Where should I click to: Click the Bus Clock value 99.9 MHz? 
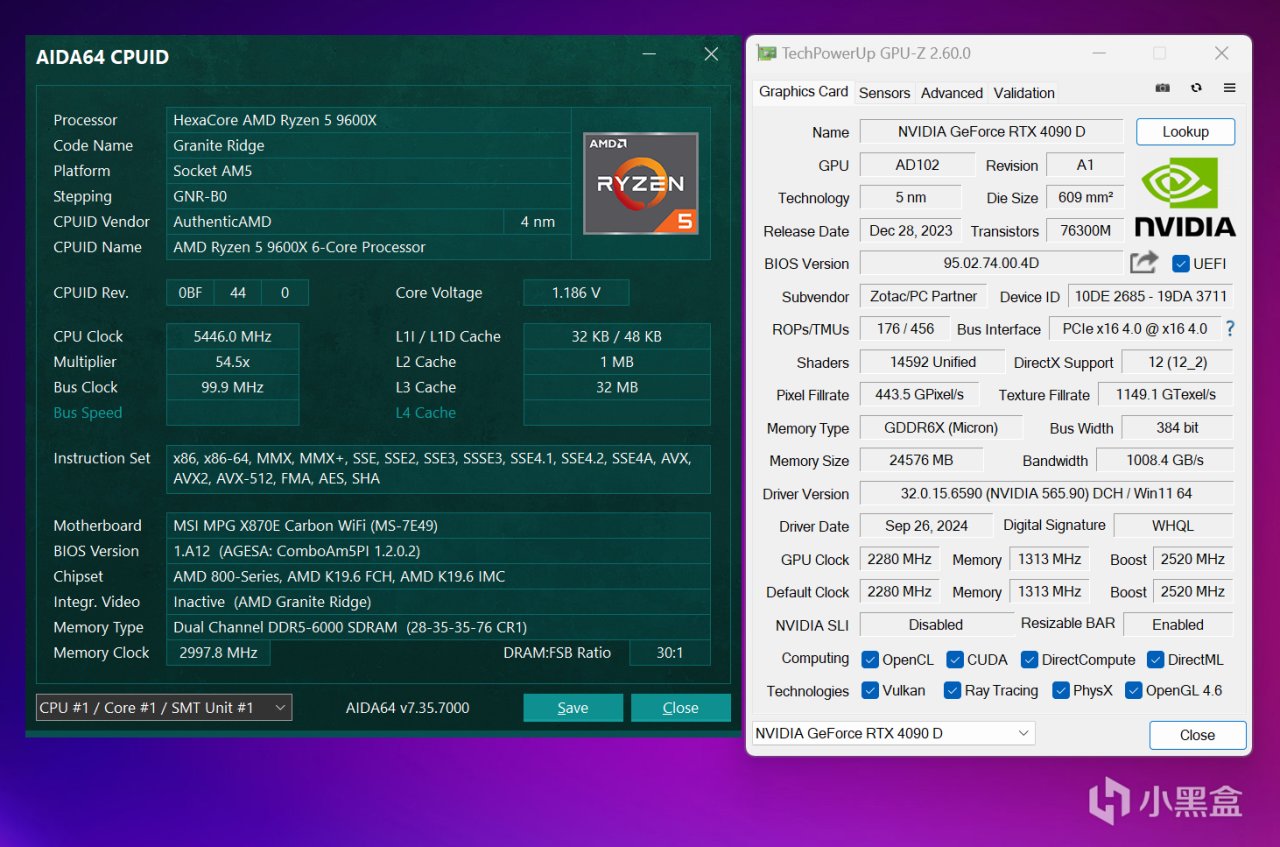[x=232, y=388]
